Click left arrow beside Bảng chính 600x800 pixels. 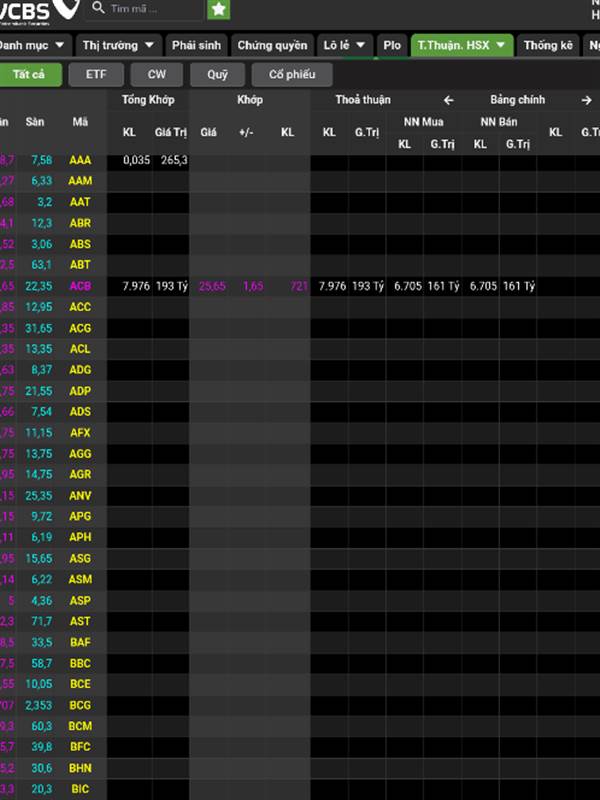coord(449,100)
